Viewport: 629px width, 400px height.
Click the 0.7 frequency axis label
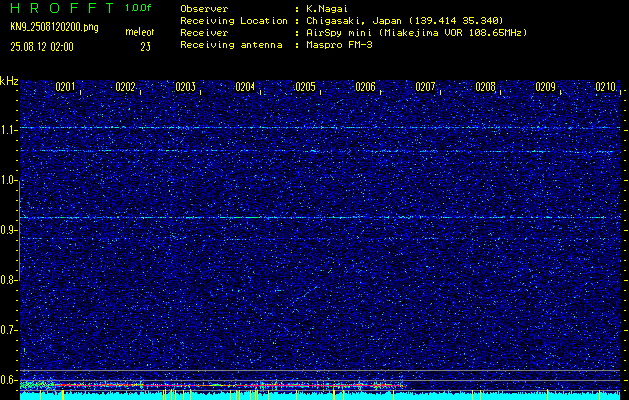8,330
